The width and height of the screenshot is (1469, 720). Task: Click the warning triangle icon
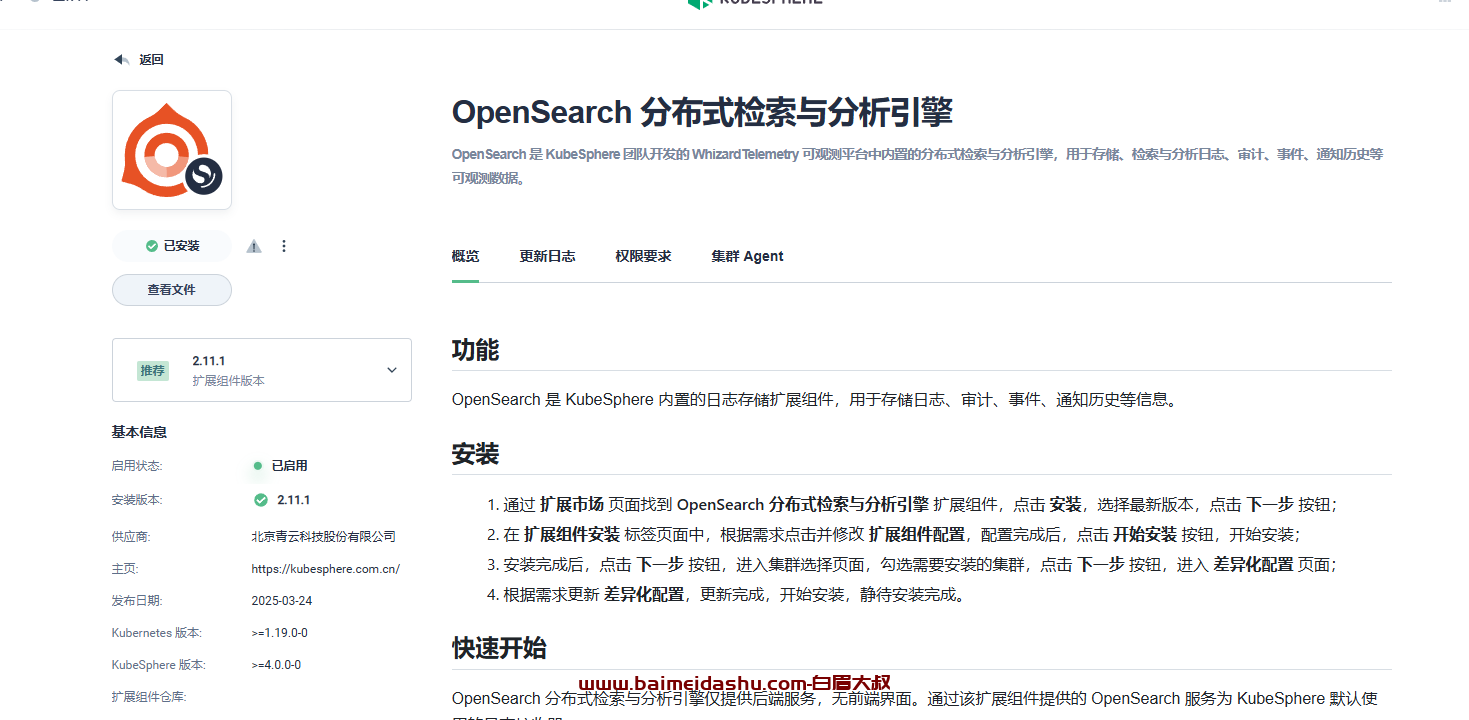click(x=254, y=246)
